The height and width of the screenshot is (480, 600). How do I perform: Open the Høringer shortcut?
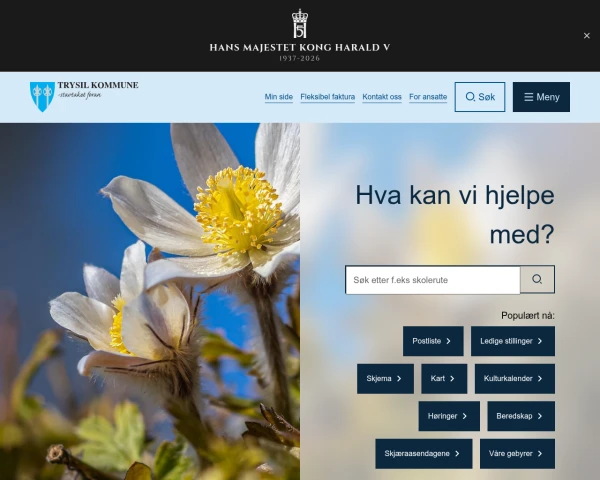point(449,416)
